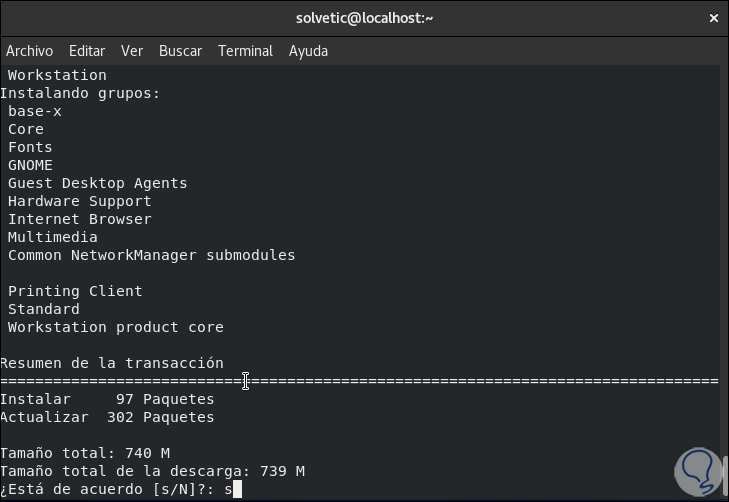The image size is (729, 502).
Task: Open the Editar menu
Action: 87,51
